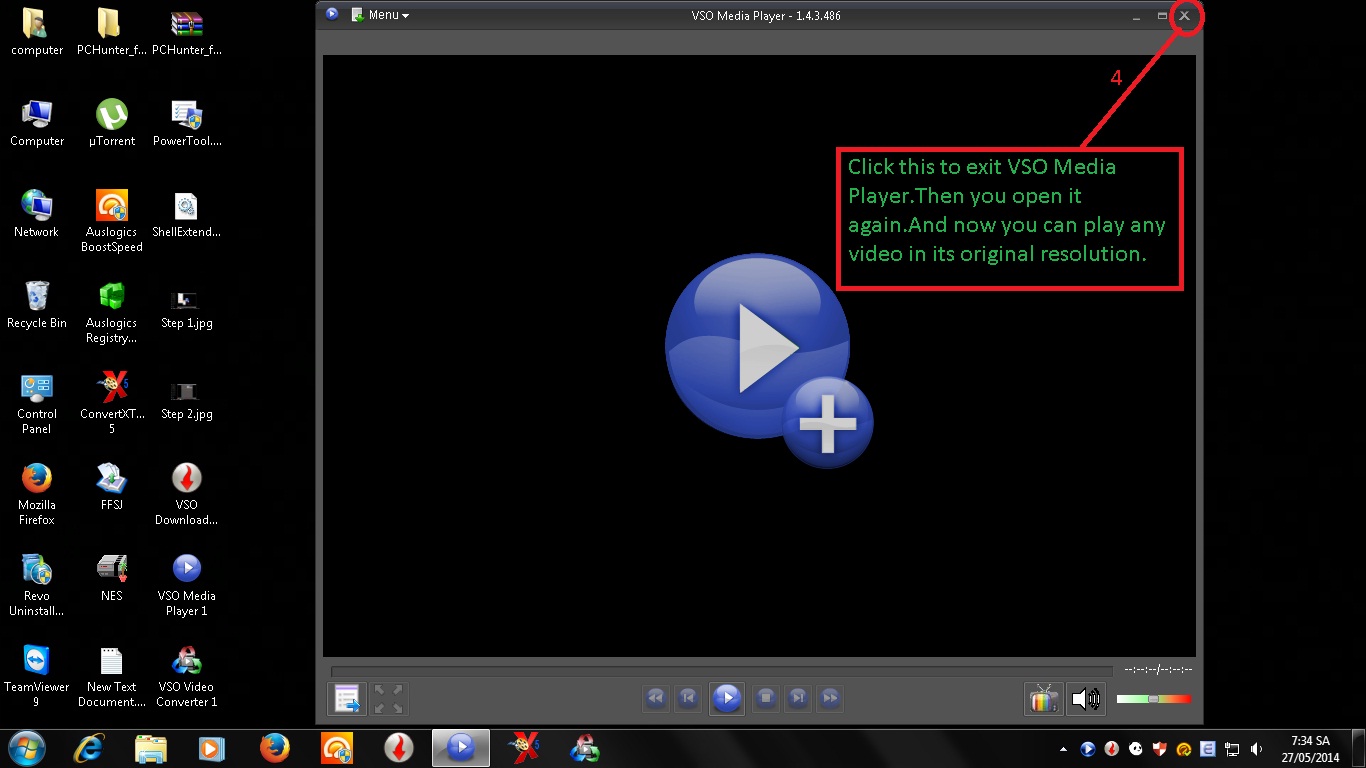
Task: Open the Menu dropdown in VSO Media Player
Action: coord(380,15)
